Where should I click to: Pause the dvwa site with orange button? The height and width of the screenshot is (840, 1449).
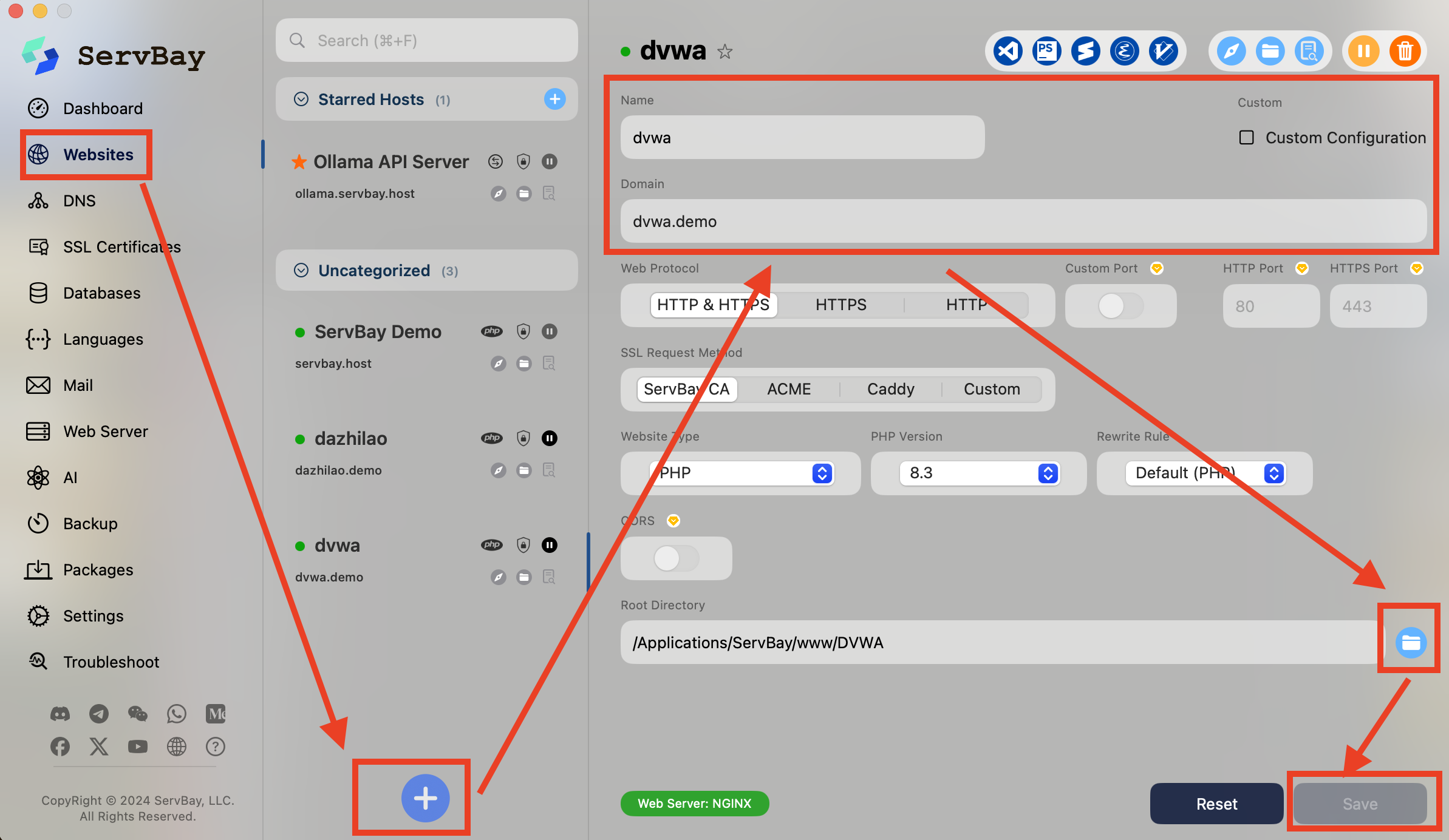pos(1364,51)
